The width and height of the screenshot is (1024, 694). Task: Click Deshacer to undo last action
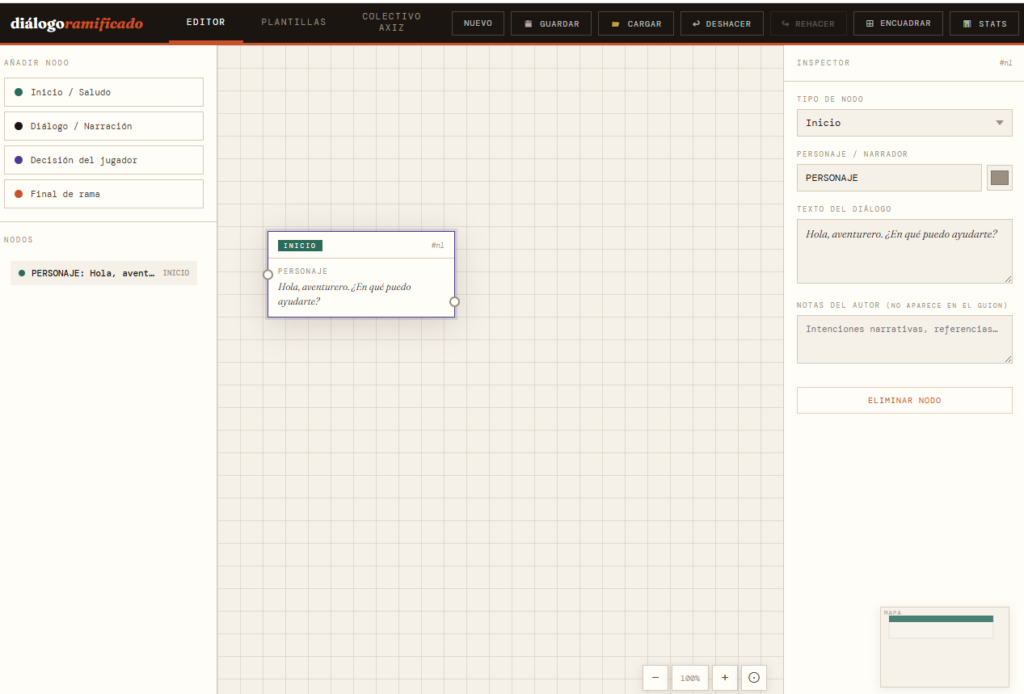pyautogui.click(x=721, y=23)
